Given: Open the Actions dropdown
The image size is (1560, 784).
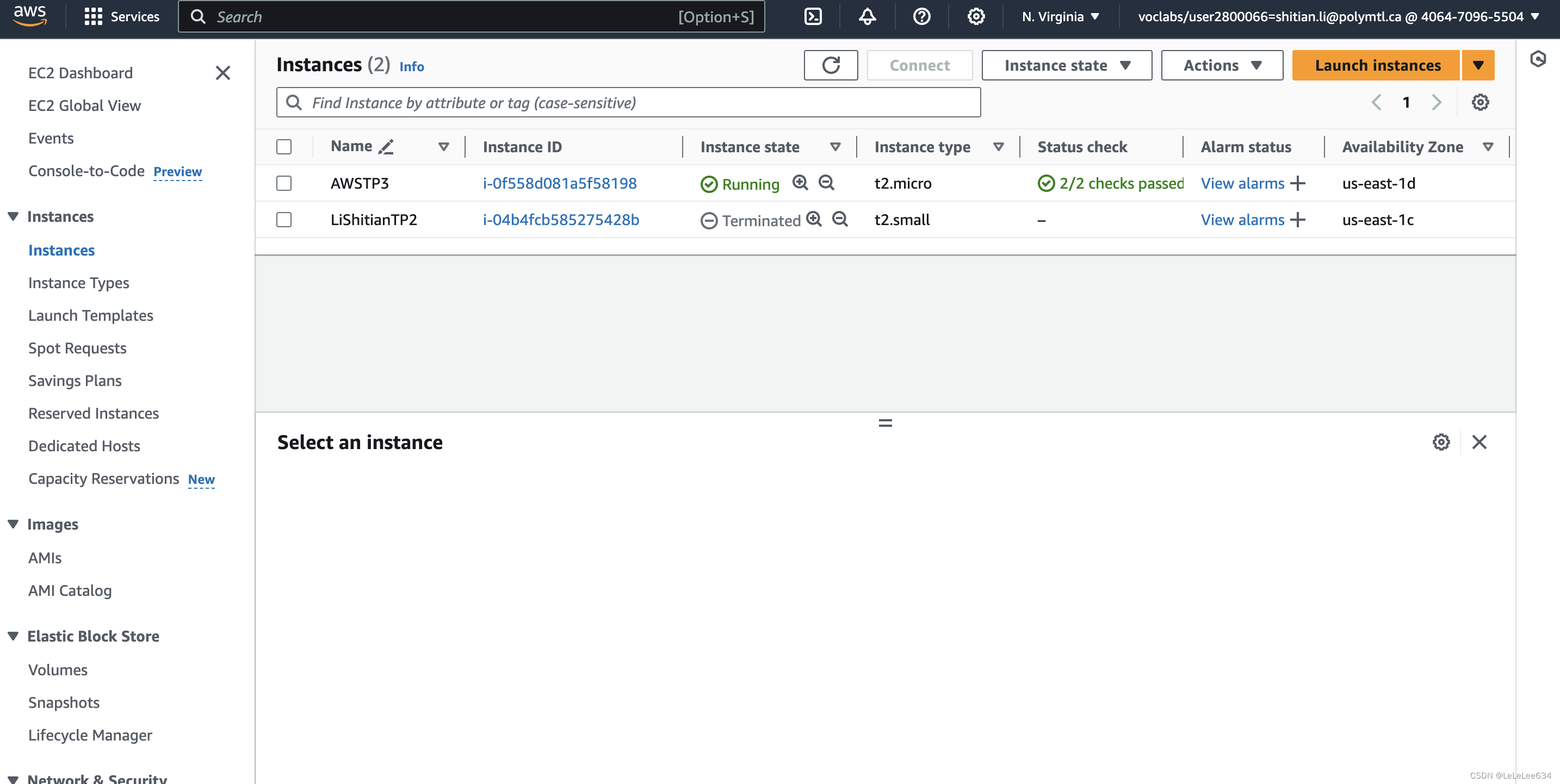Looking at the screenshot, I should (x=1222, y=65).
